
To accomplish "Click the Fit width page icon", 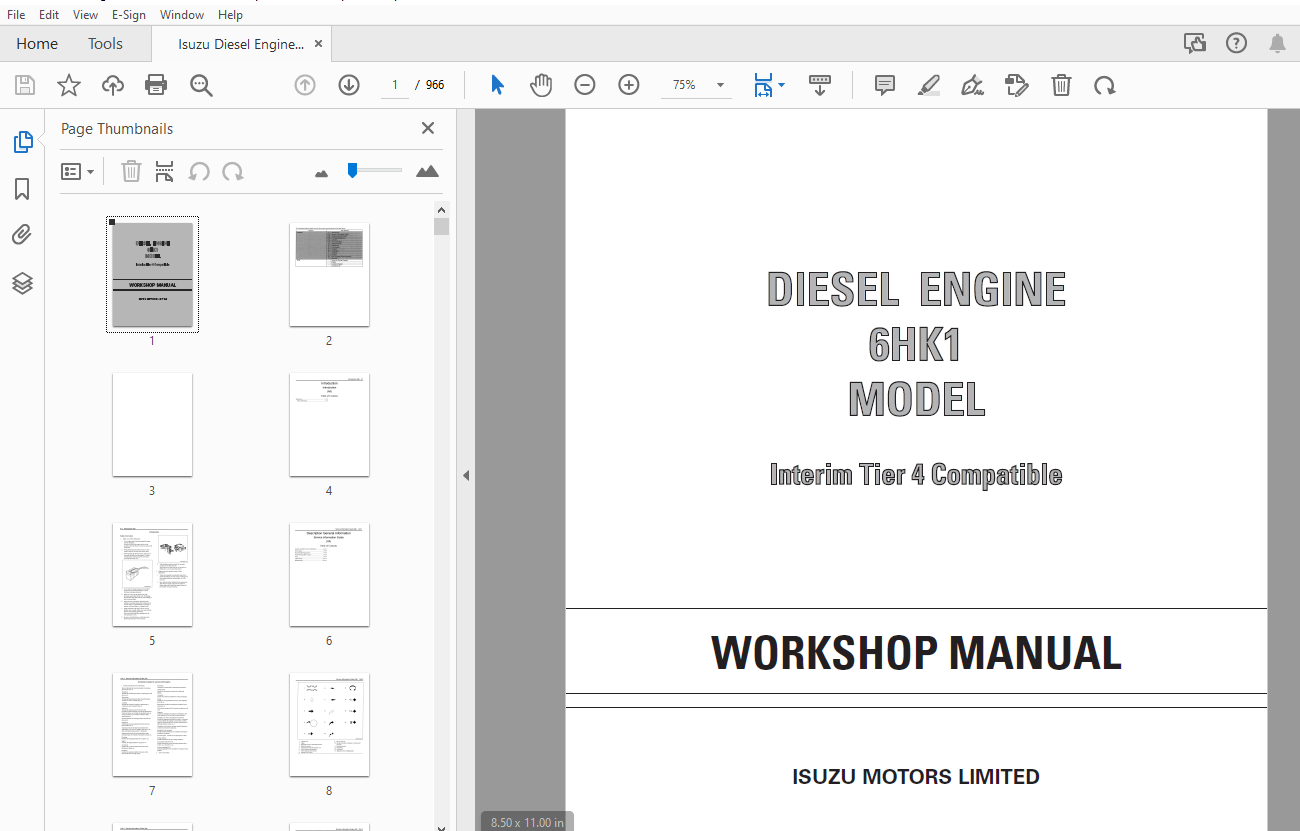I will [x=764, y=85].
